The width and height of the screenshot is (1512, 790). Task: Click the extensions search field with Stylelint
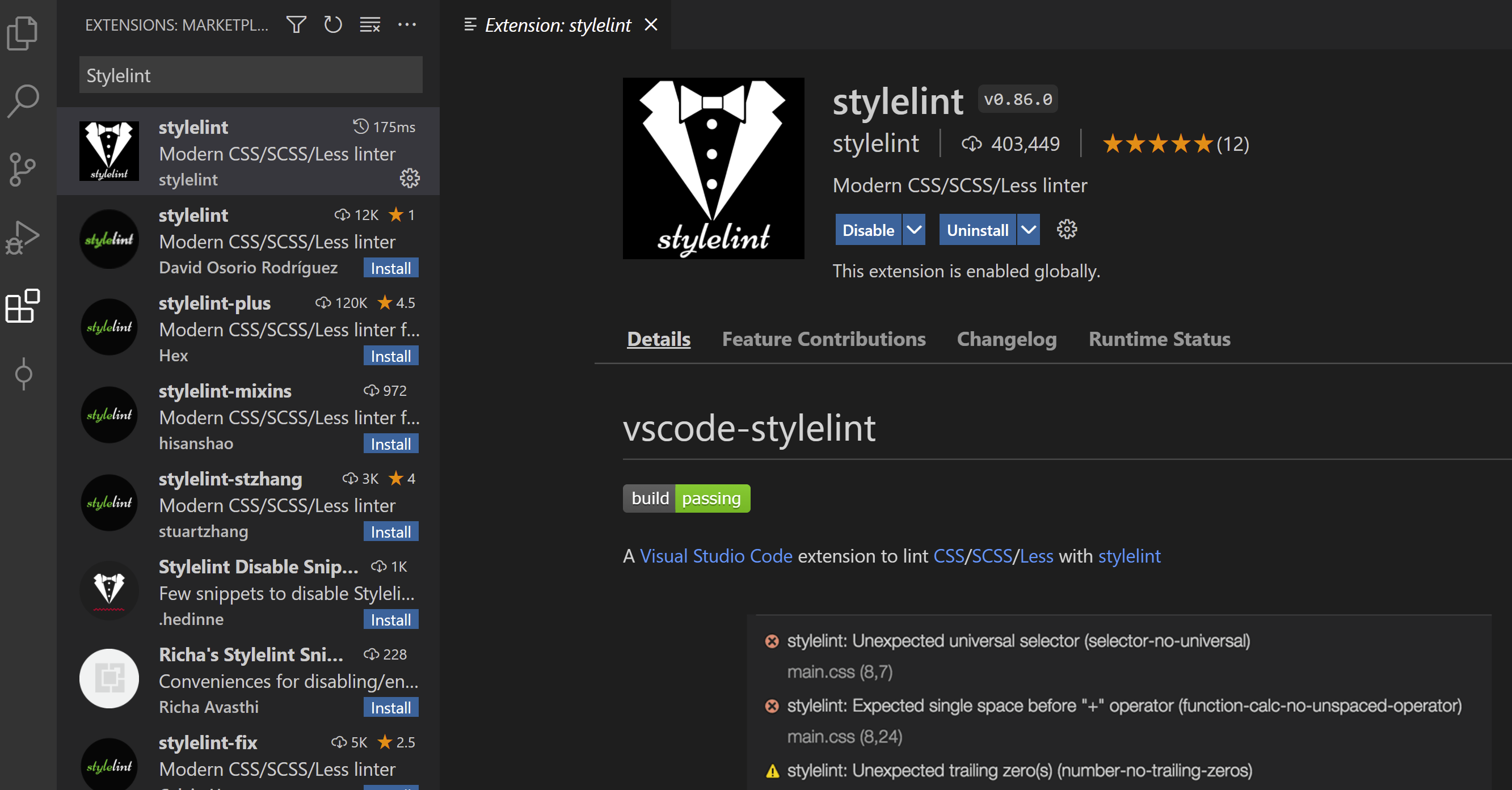251,75
